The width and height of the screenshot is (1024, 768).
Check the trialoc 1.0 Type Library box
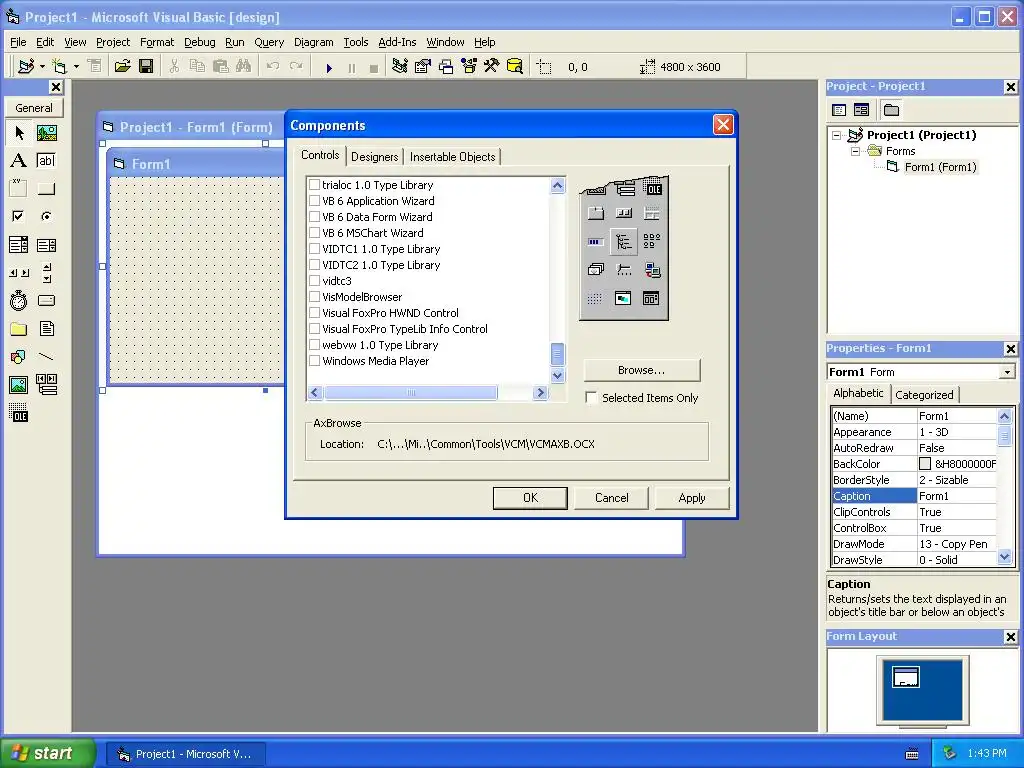pyautogui.click(x=315, y=185)
